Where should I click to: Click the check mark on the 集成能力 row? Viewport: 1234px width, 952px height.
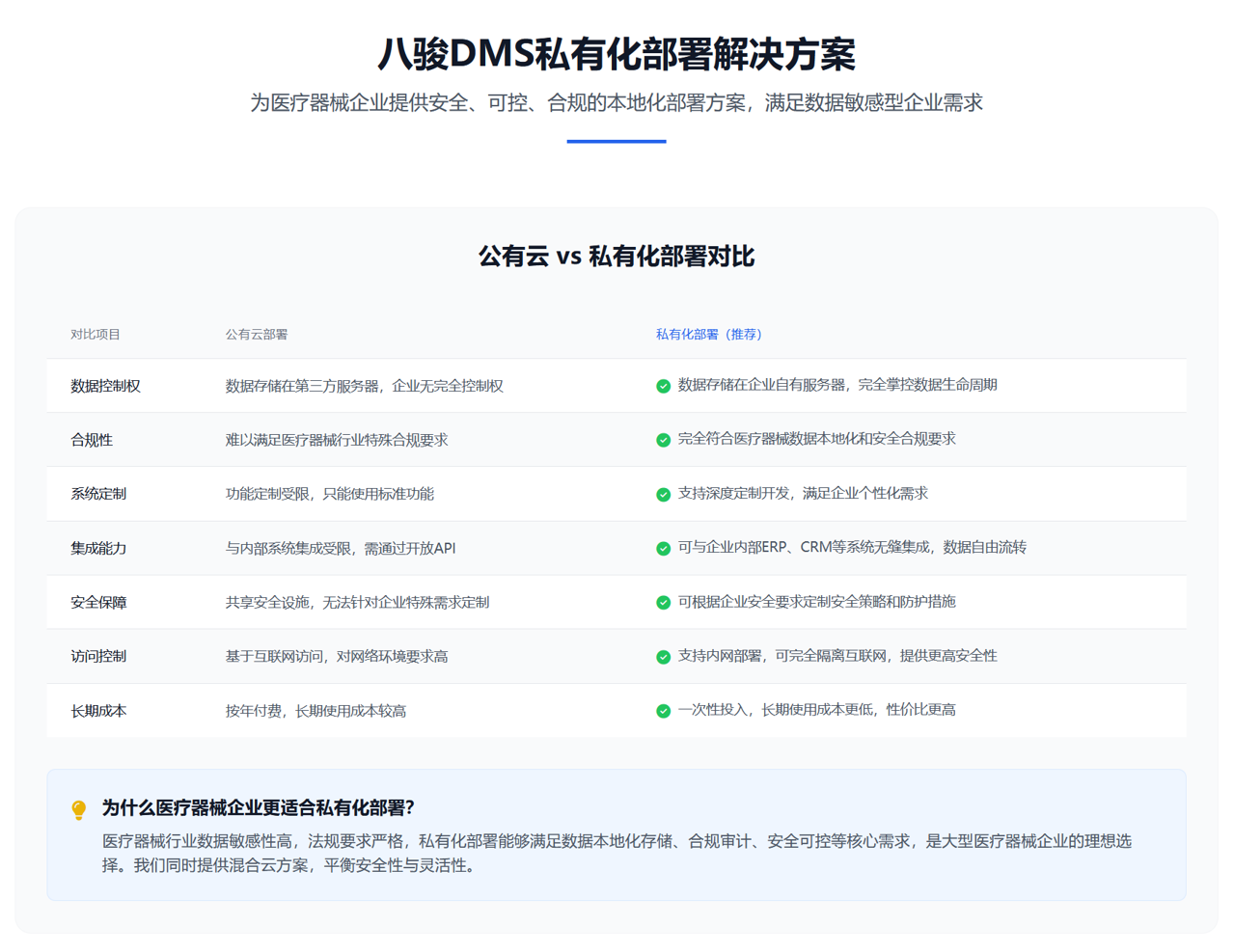click(663, 548)
